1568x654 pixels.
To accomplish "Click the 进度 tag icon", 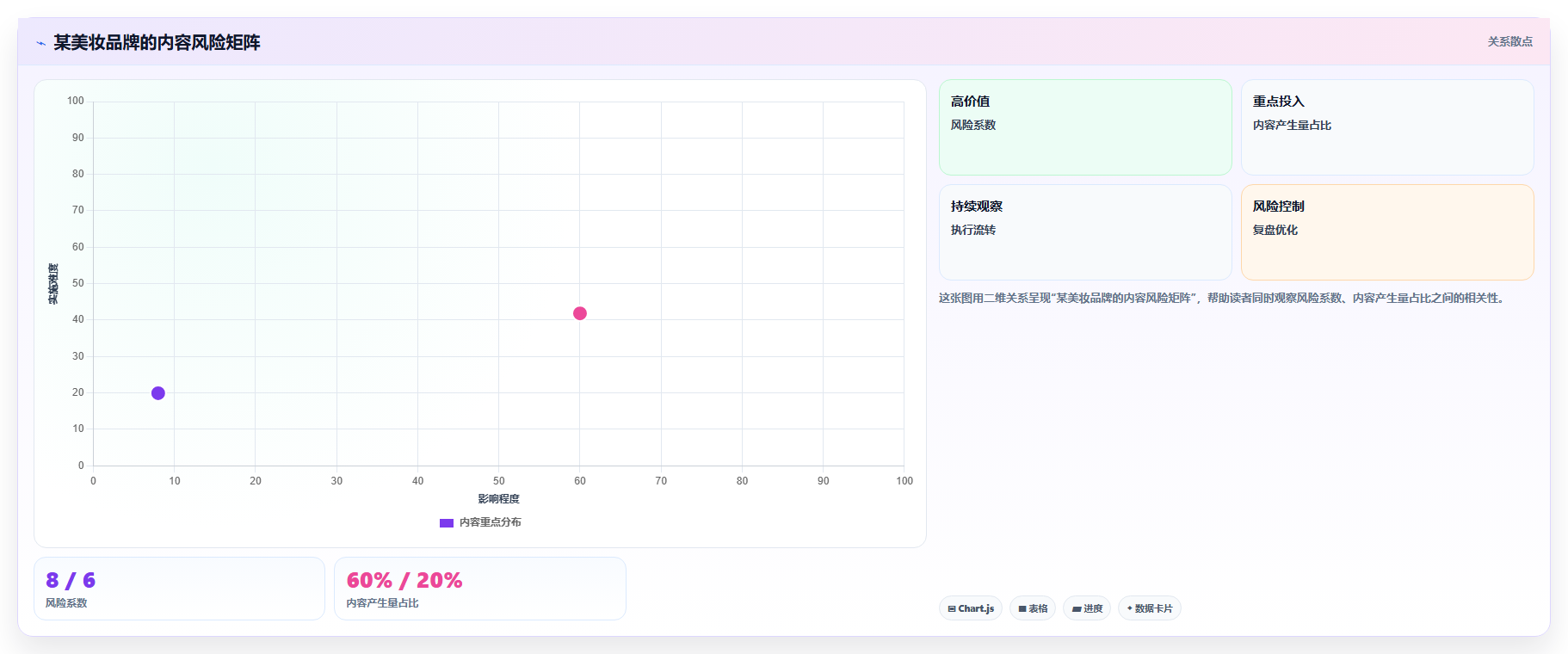I will (1077, 608).
